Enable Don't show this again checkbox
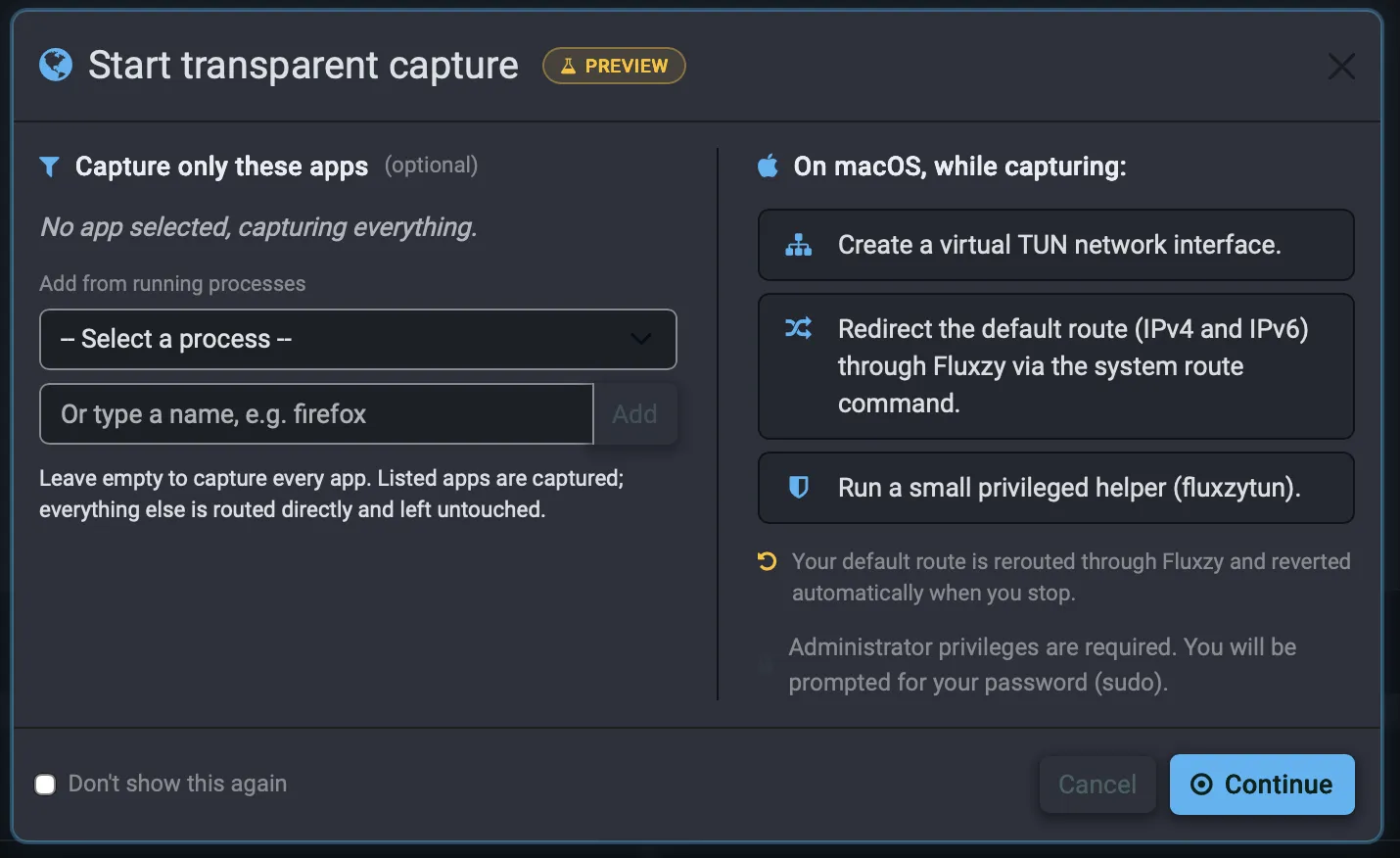Screen dimensions: 1400x858 [x=45, y=785]
